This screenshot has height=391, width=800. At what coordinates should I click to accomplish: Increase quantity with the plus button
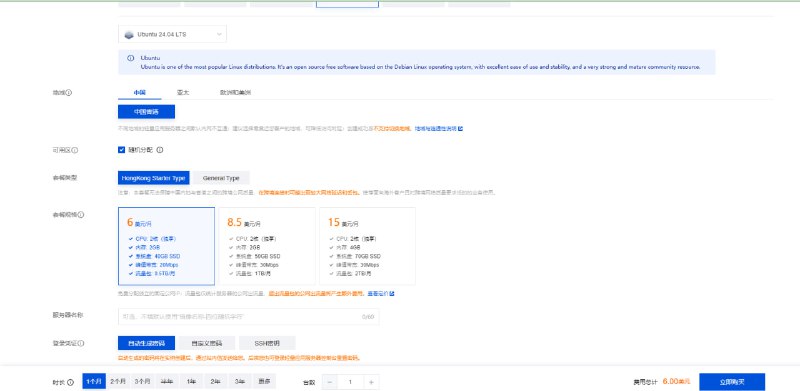[x=371, y=382]
